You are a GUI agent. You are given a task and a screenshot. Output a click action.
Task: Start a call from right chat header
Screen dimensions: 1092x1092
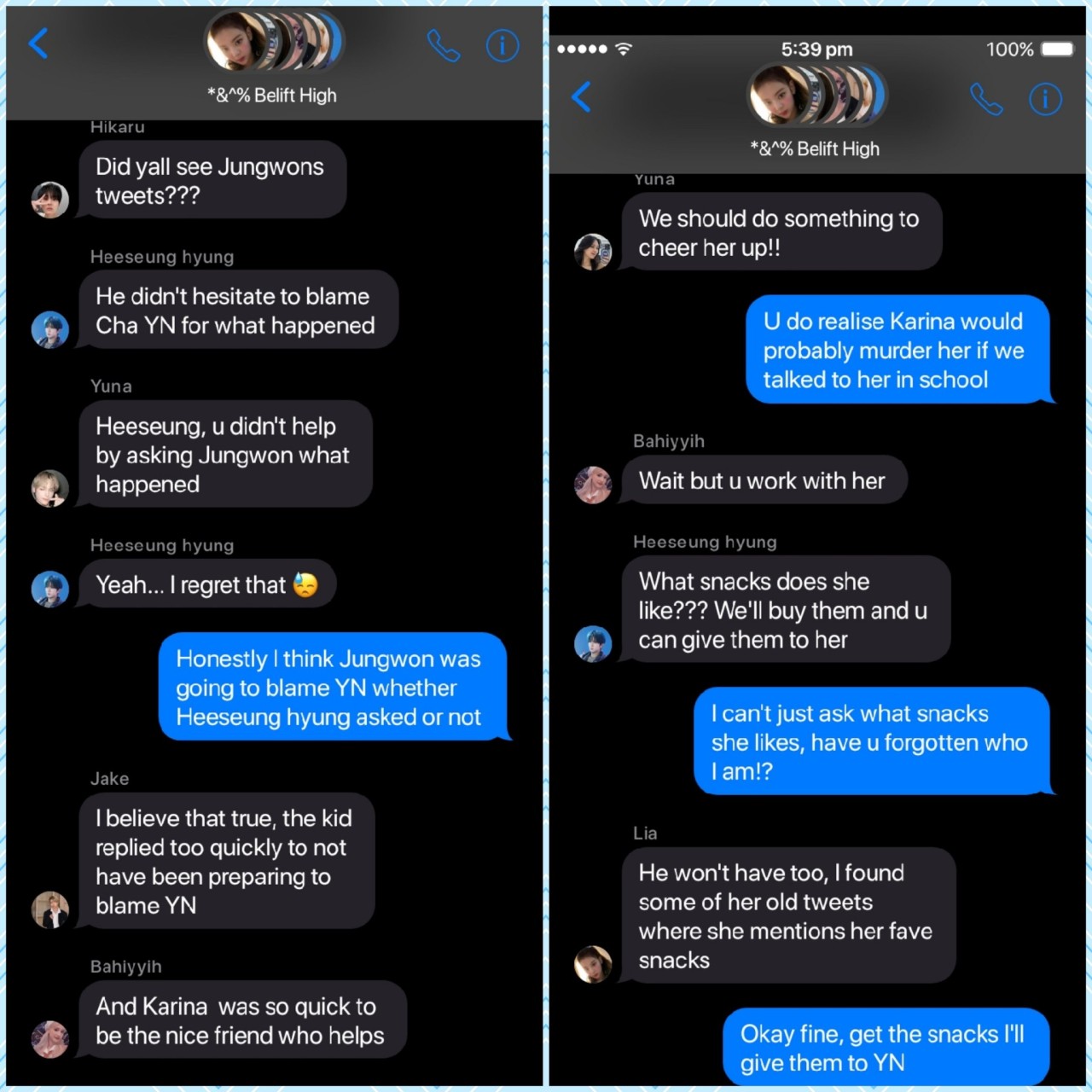point(986,99)
